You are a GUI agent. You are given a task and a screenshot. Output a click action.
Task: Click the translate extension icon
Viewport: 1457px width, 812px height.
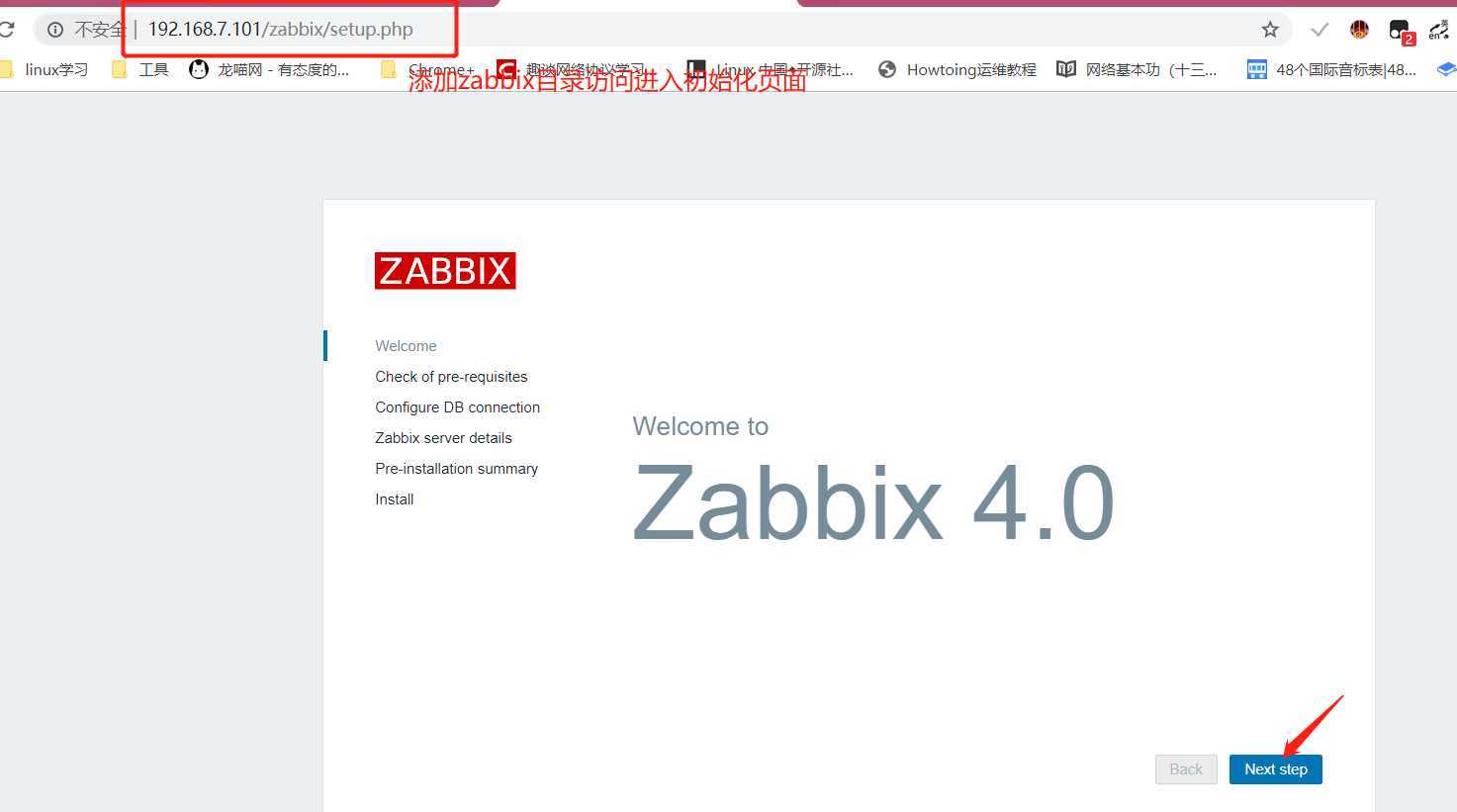tap(1439, 30)
